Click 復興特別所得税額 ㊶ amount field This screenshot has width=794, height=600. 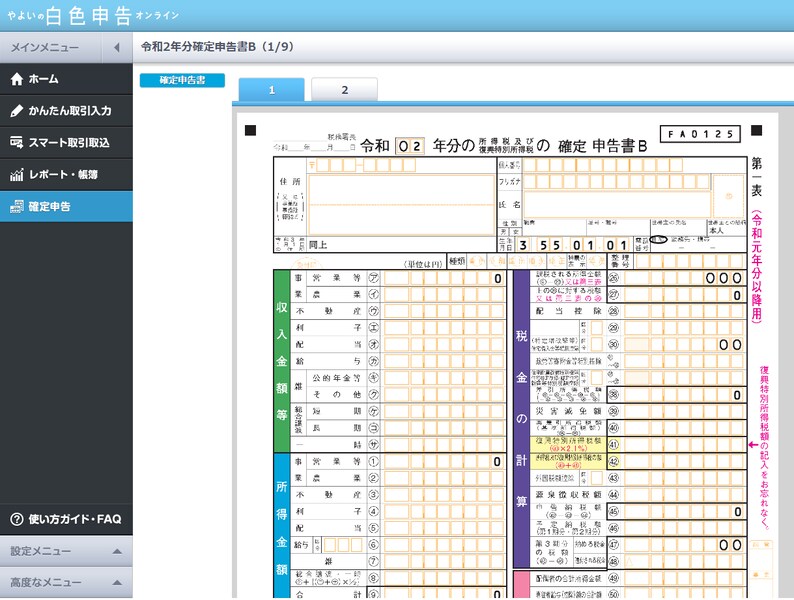[684, 445]
